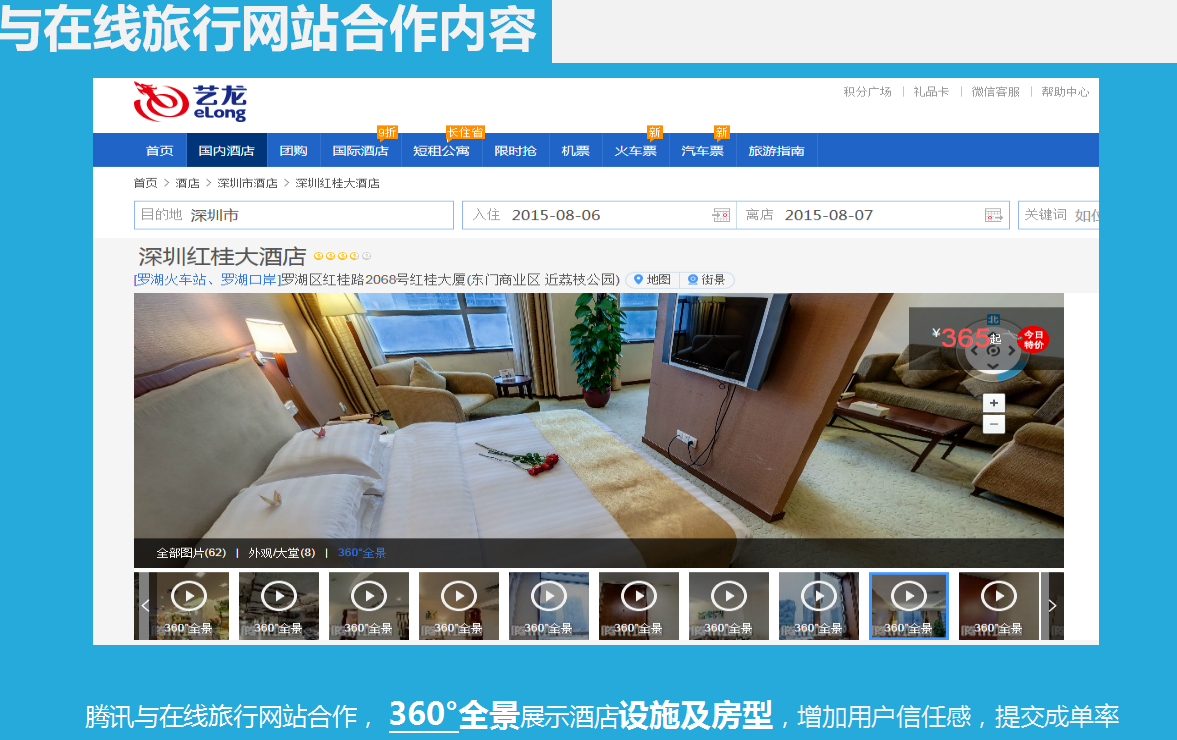Open the check-in date calendar icon
The width and height of the screenshot is (1177, 740).
(x=721, y=215)
